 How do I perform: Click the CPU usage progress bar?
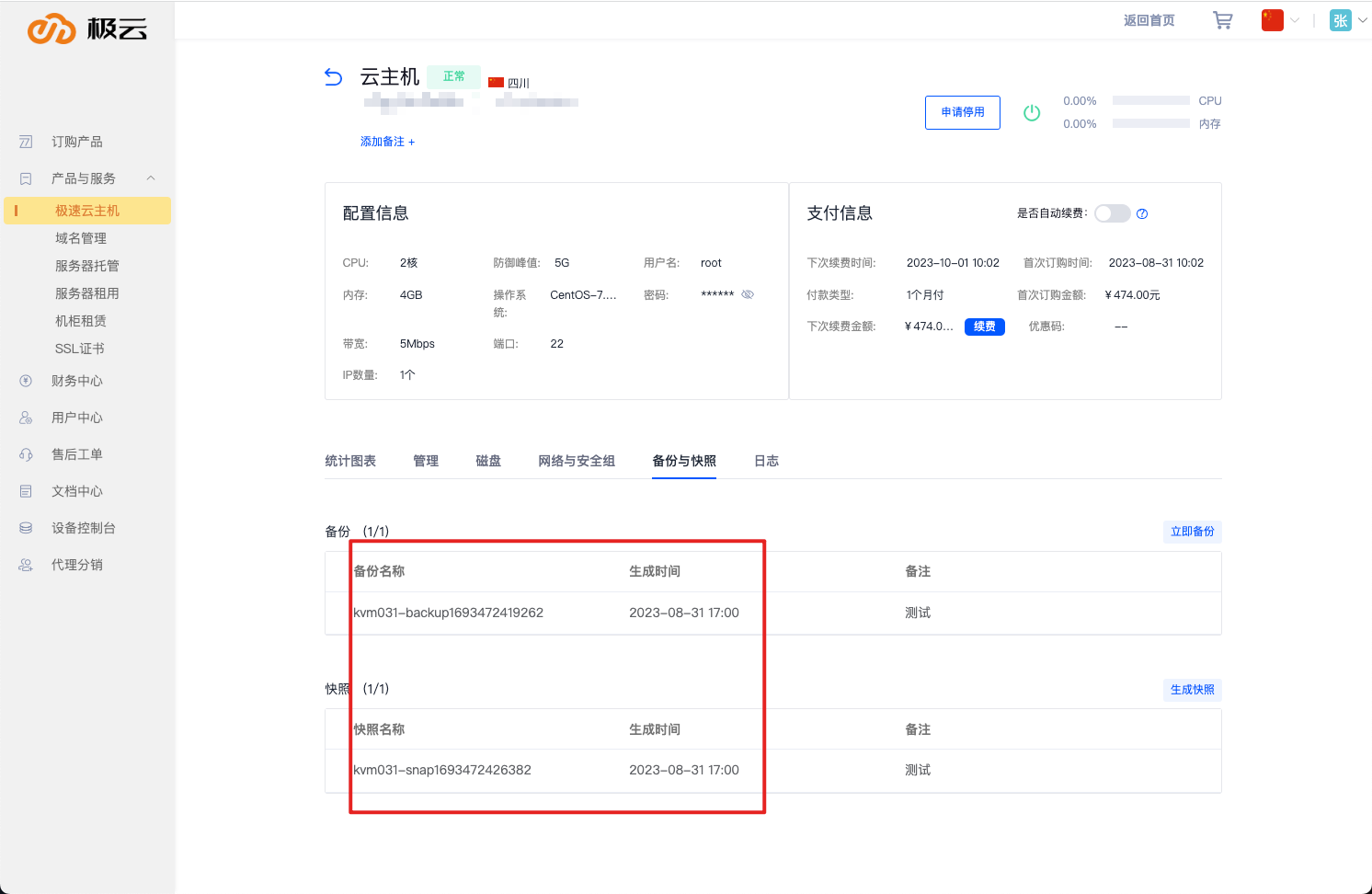tap(1150, 101)
